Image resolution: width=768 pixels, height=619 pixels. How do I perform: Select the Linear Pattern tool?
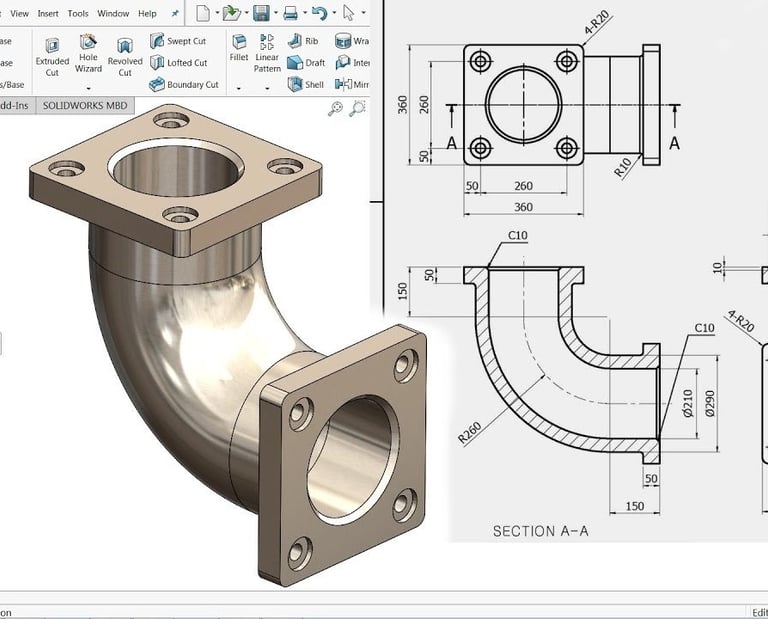tap(267, 53)
